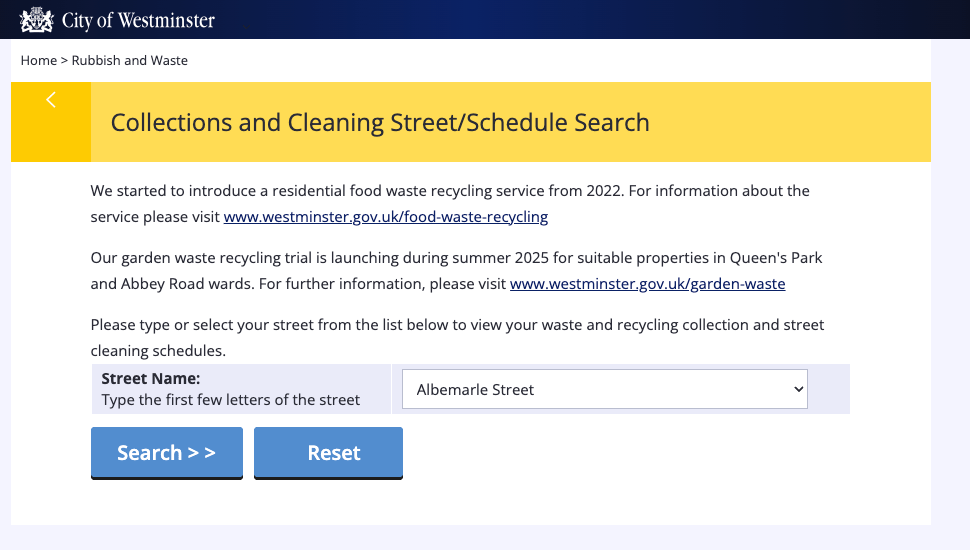Click the breadcrumb ">" separator
The height and width of the screenshot is (550, 970).
(x=64, y=60)
